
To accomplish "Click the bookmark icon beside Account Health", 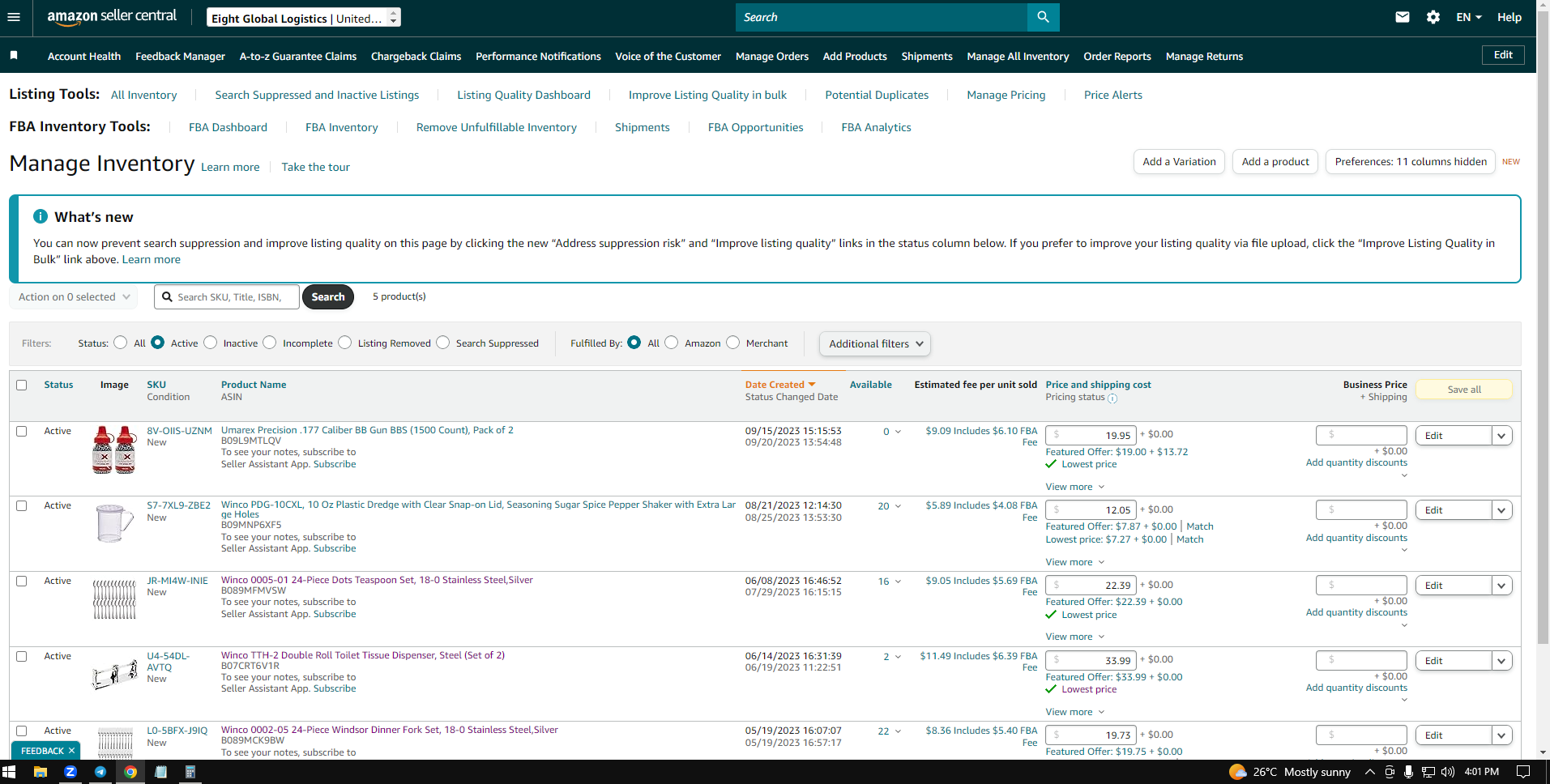I will (14, 56).
